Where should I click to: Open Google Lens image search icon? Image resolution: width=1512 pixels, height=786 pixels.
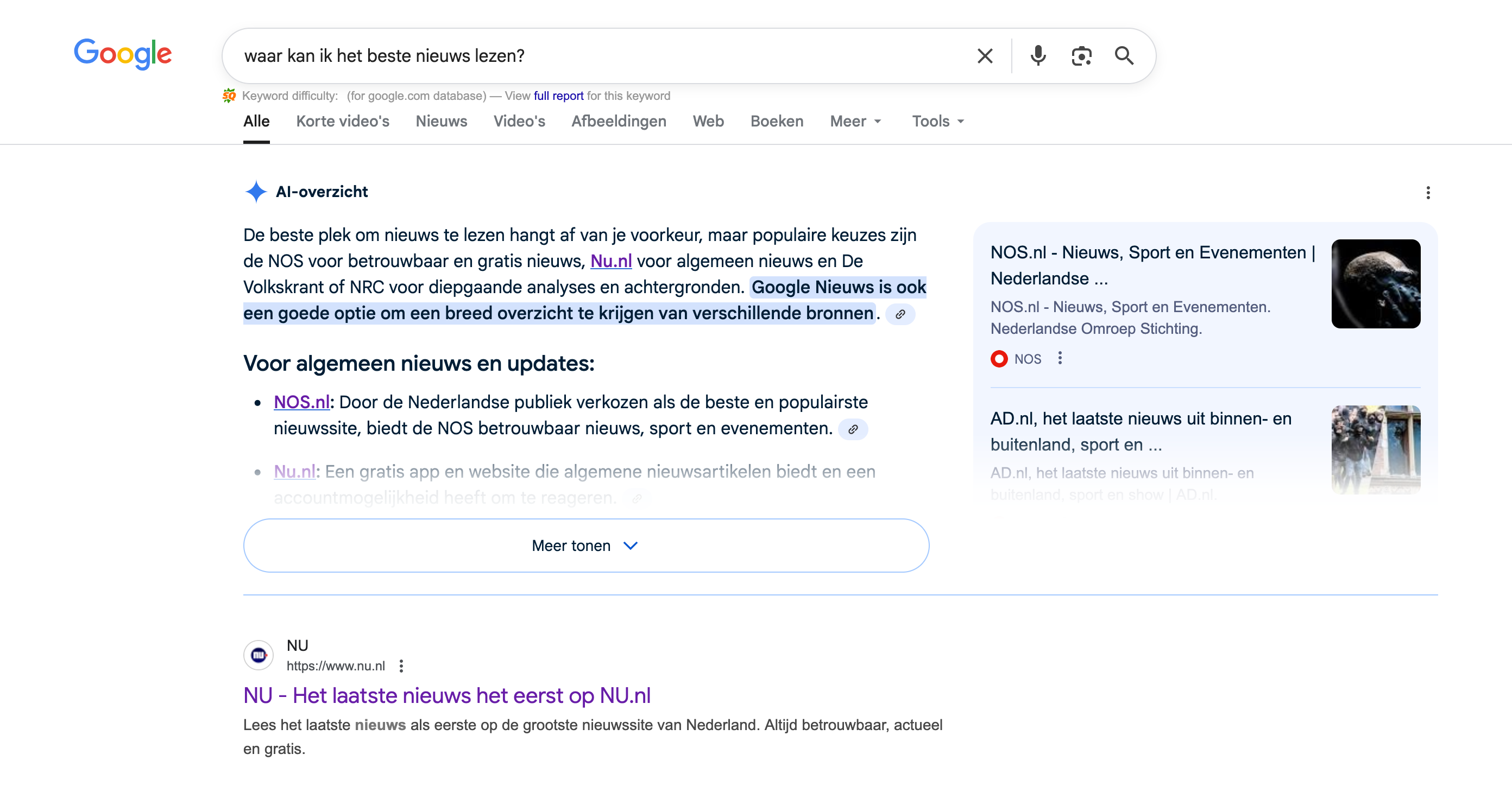(1081, 56)
